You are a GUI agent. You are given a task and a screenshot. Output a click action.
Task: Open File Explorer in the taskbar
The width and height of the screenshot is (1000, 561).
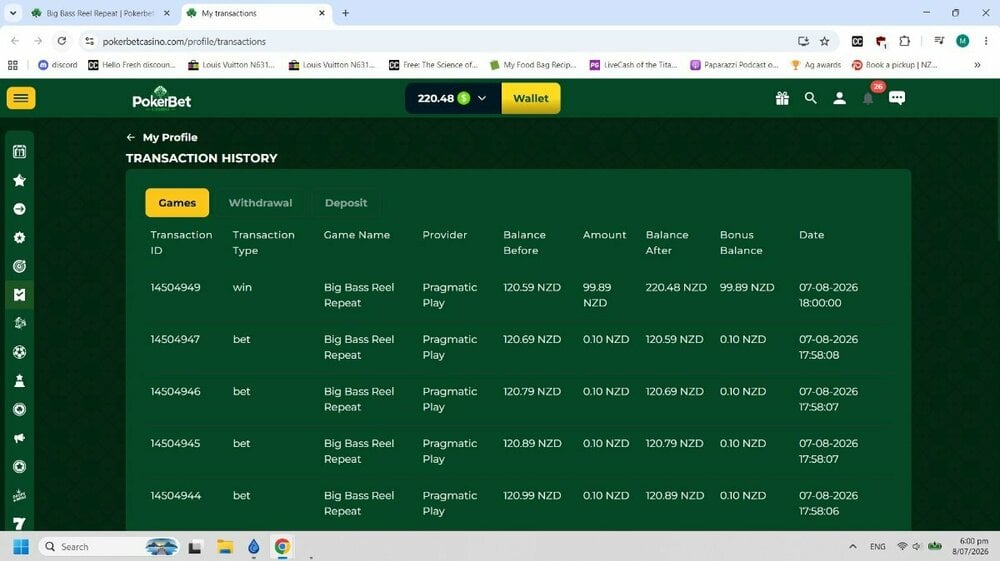(224, 547)
